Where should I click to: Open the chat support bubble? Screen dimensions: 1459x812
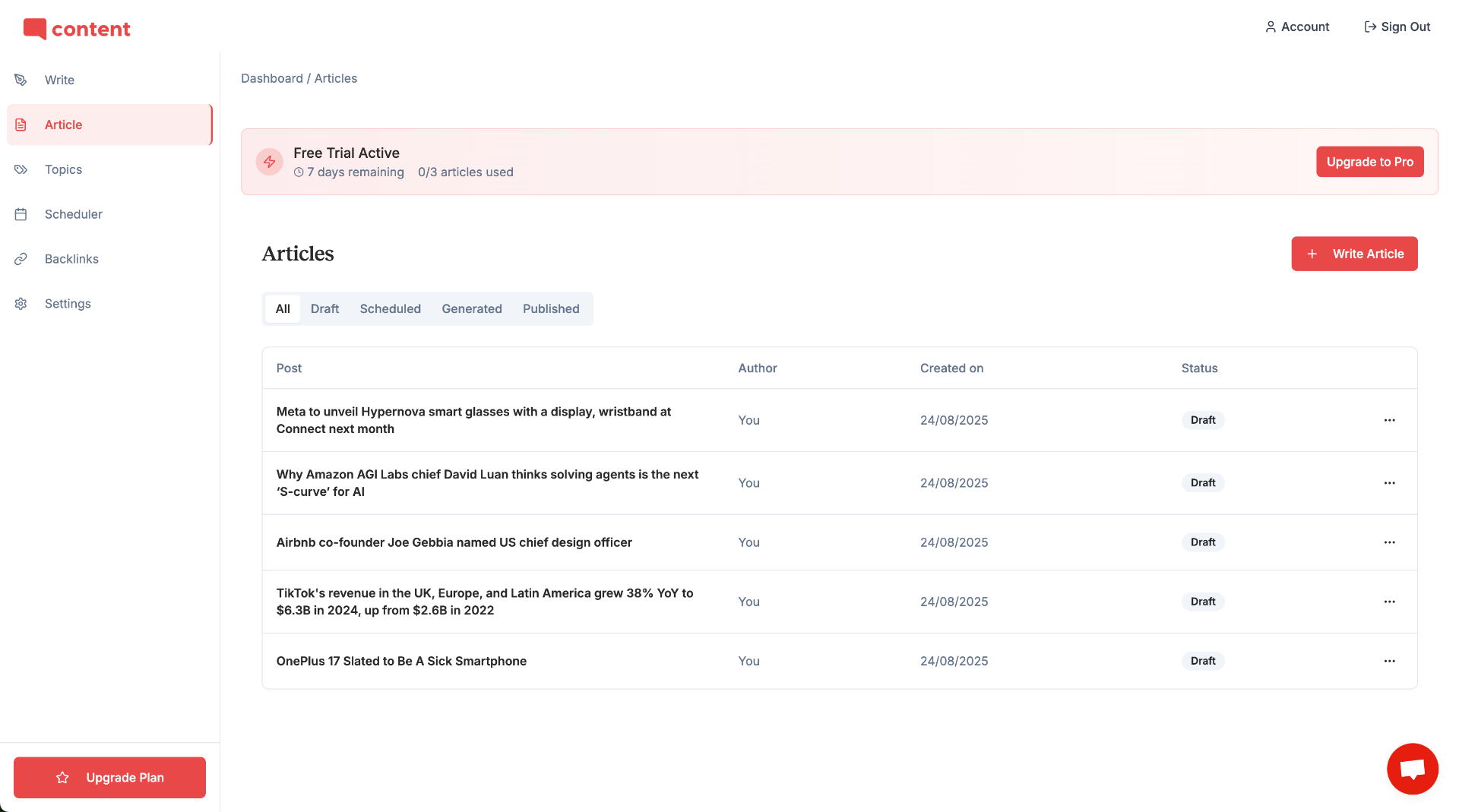point(1412,769)
